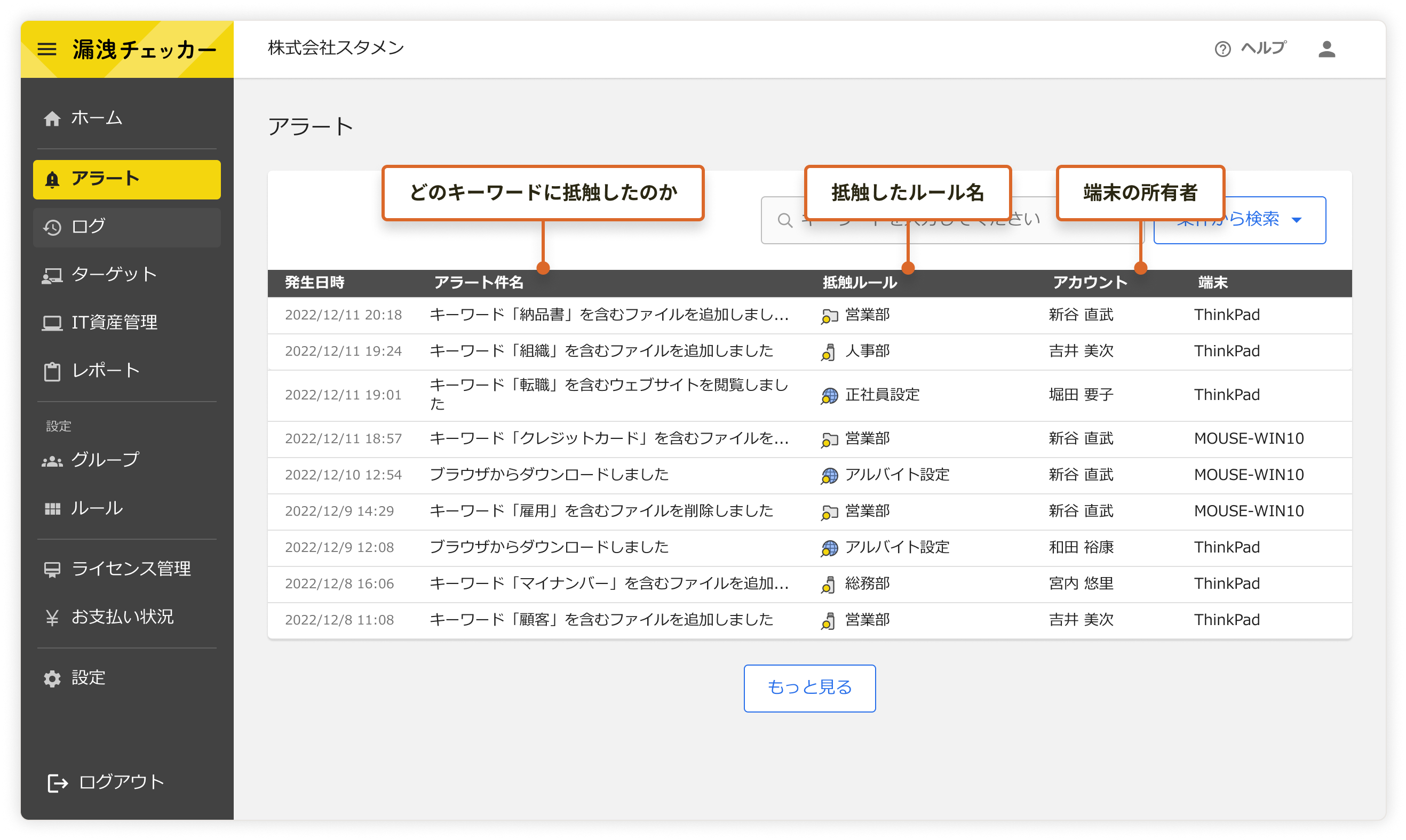Open 設定 at sidebar bottom
This screenshot has width=1406, height=840.
(x=127, y=678)
